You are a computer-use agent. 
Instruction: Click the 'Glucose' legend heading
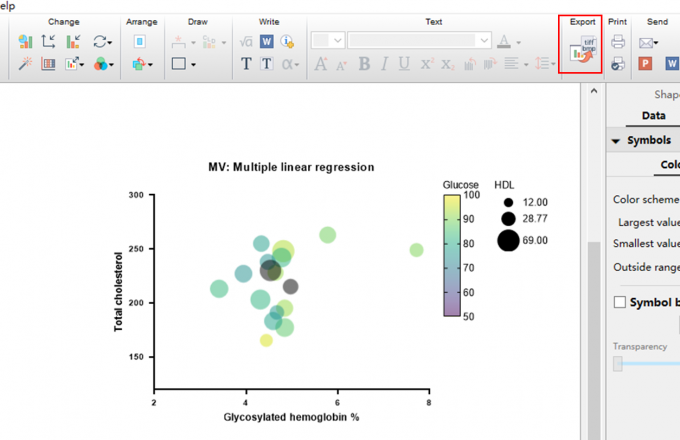(x=460, y=185)
